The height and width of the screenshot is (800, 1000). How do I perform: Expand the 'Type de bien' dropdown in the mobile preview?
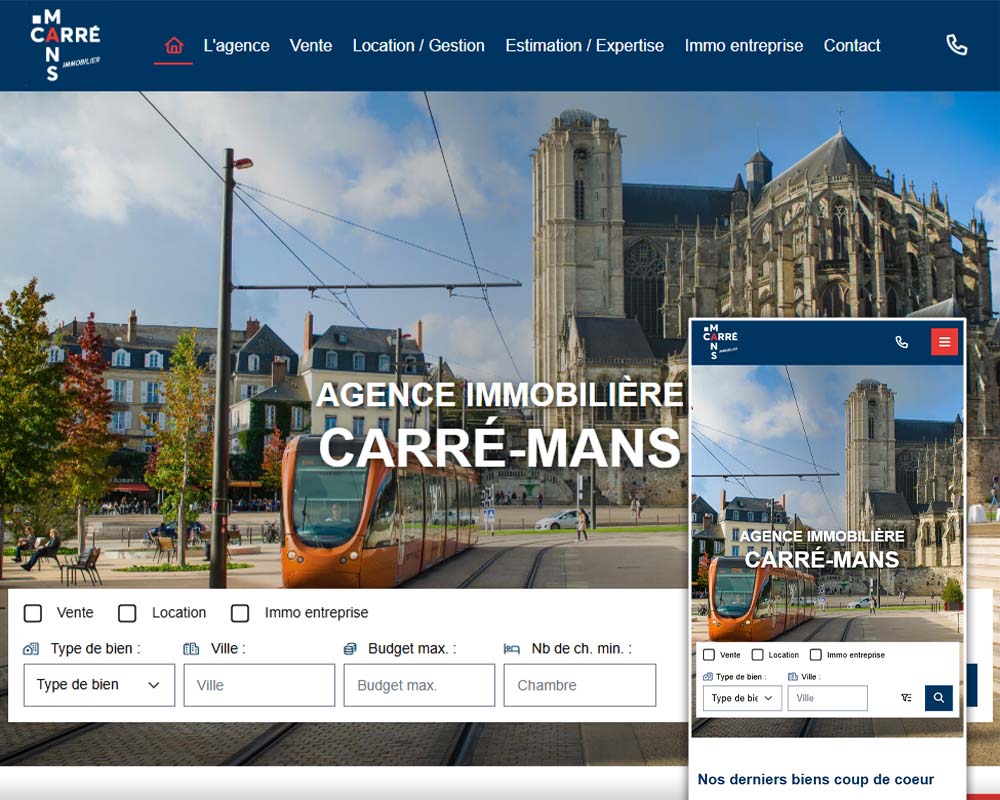[x=742, y=698]
